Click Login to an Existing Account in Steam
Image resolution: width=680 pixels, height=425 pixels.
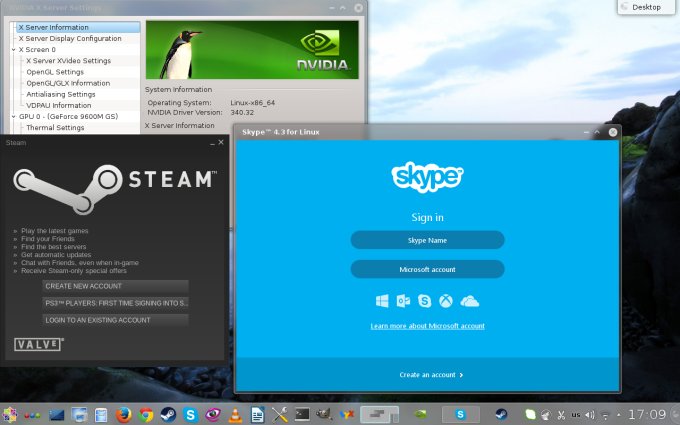coord(116,320)
